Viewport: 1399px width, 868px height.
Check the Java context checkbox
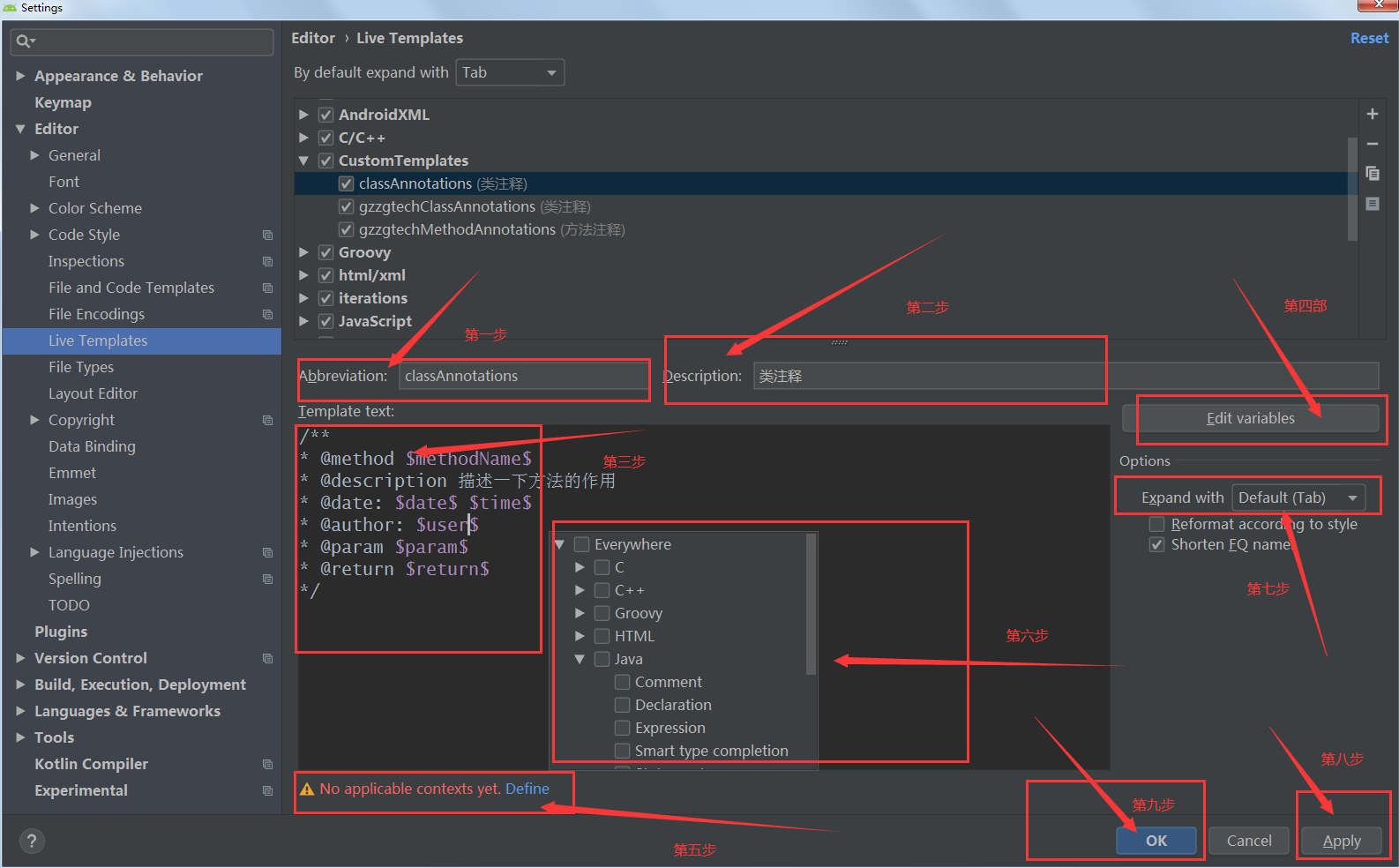[x=602, y=659]
